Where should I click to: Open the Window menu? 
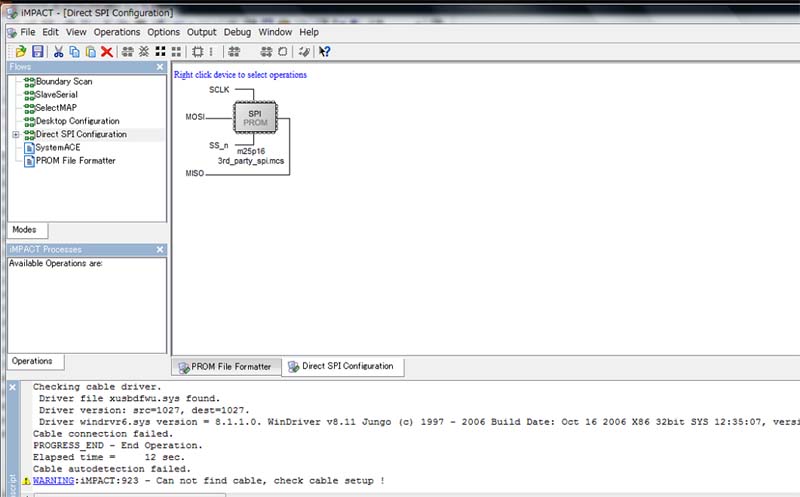(x=275, y=32)
